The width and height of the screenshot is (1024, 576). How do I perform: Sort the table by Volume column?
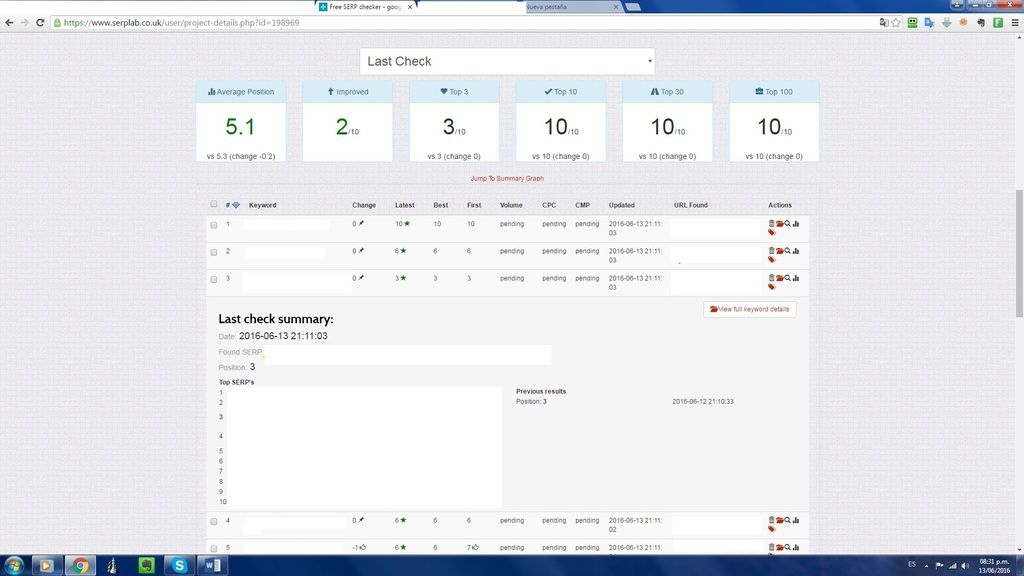511,205
